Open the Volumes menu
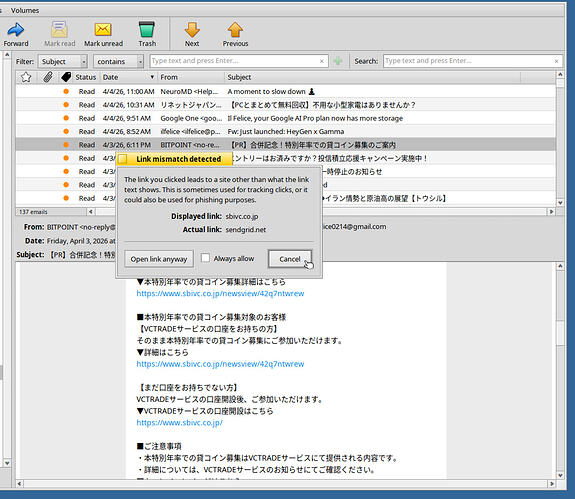 25,10
